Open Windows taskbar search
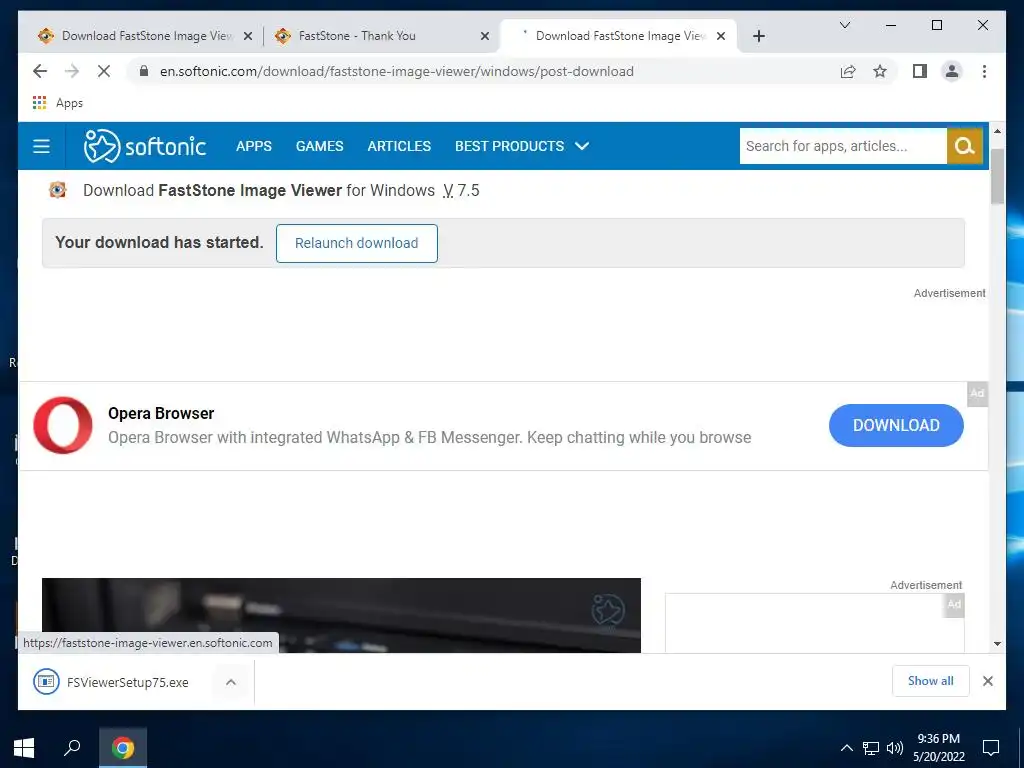 72,748
